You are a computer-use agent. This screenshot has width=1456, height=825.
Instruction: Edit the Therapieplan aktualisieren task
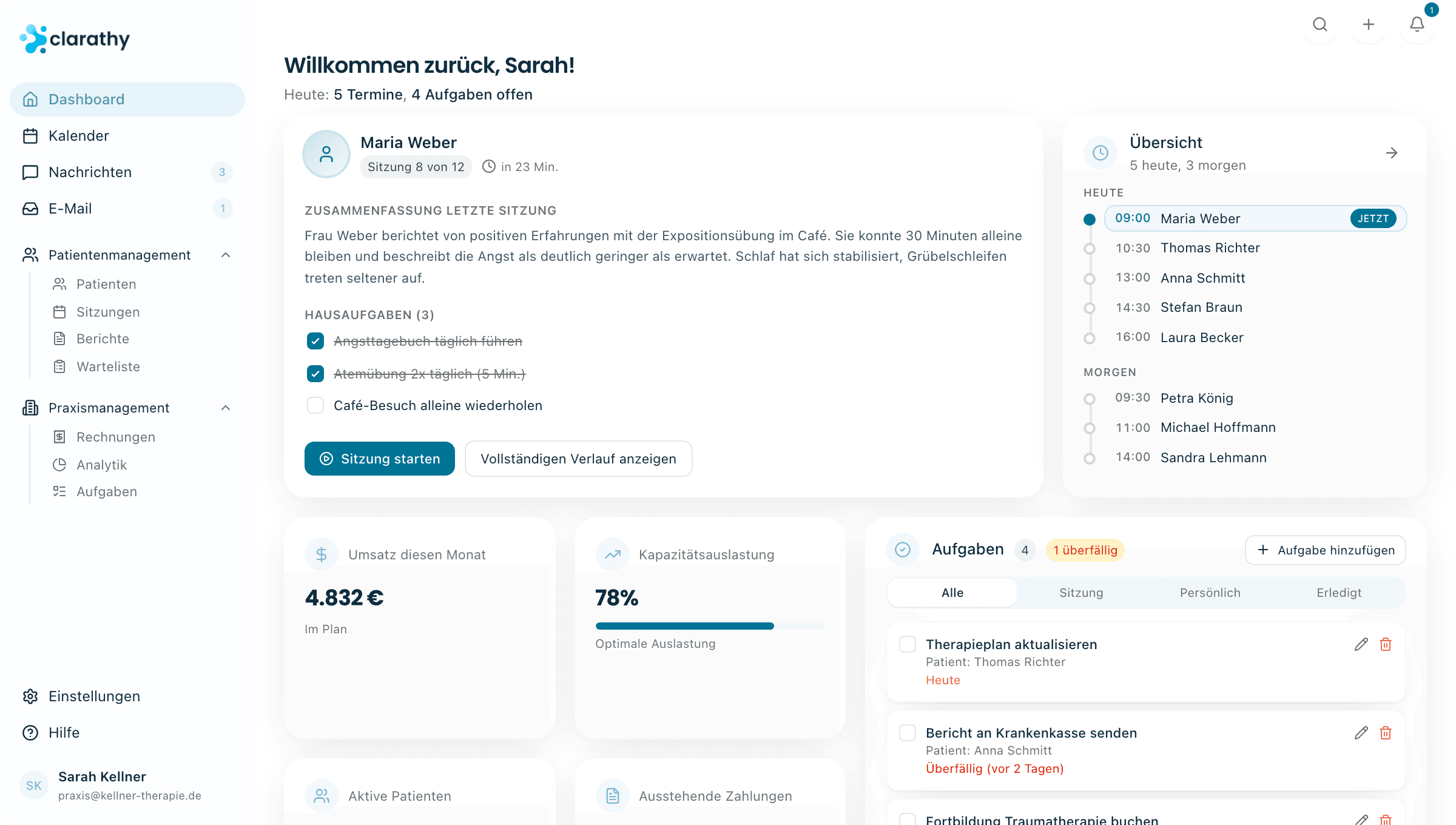click(1361, 644)
